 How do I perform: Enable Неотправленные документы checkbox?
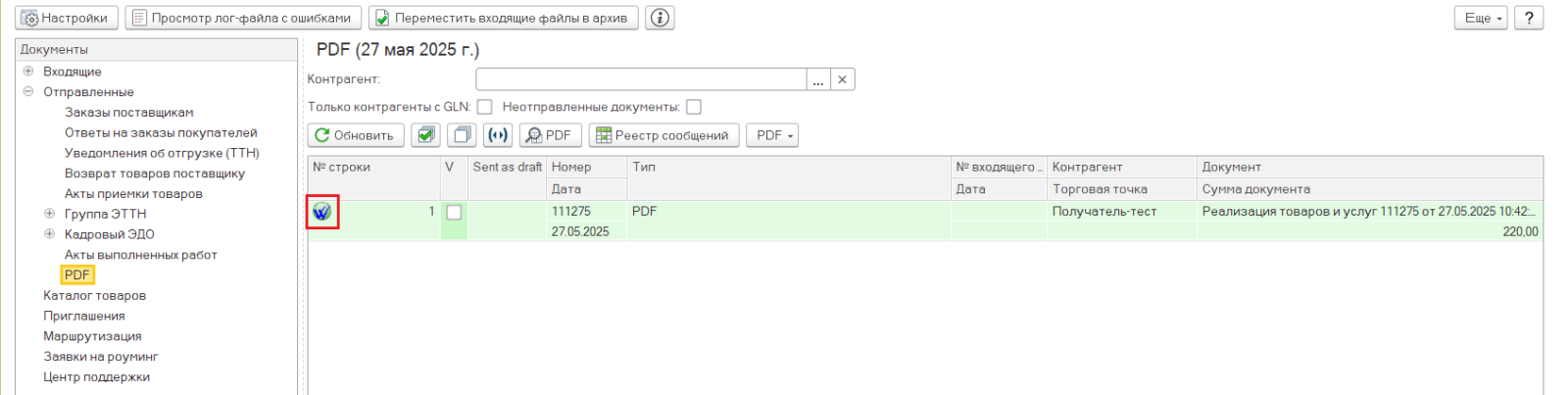click(x=694, y=107)
